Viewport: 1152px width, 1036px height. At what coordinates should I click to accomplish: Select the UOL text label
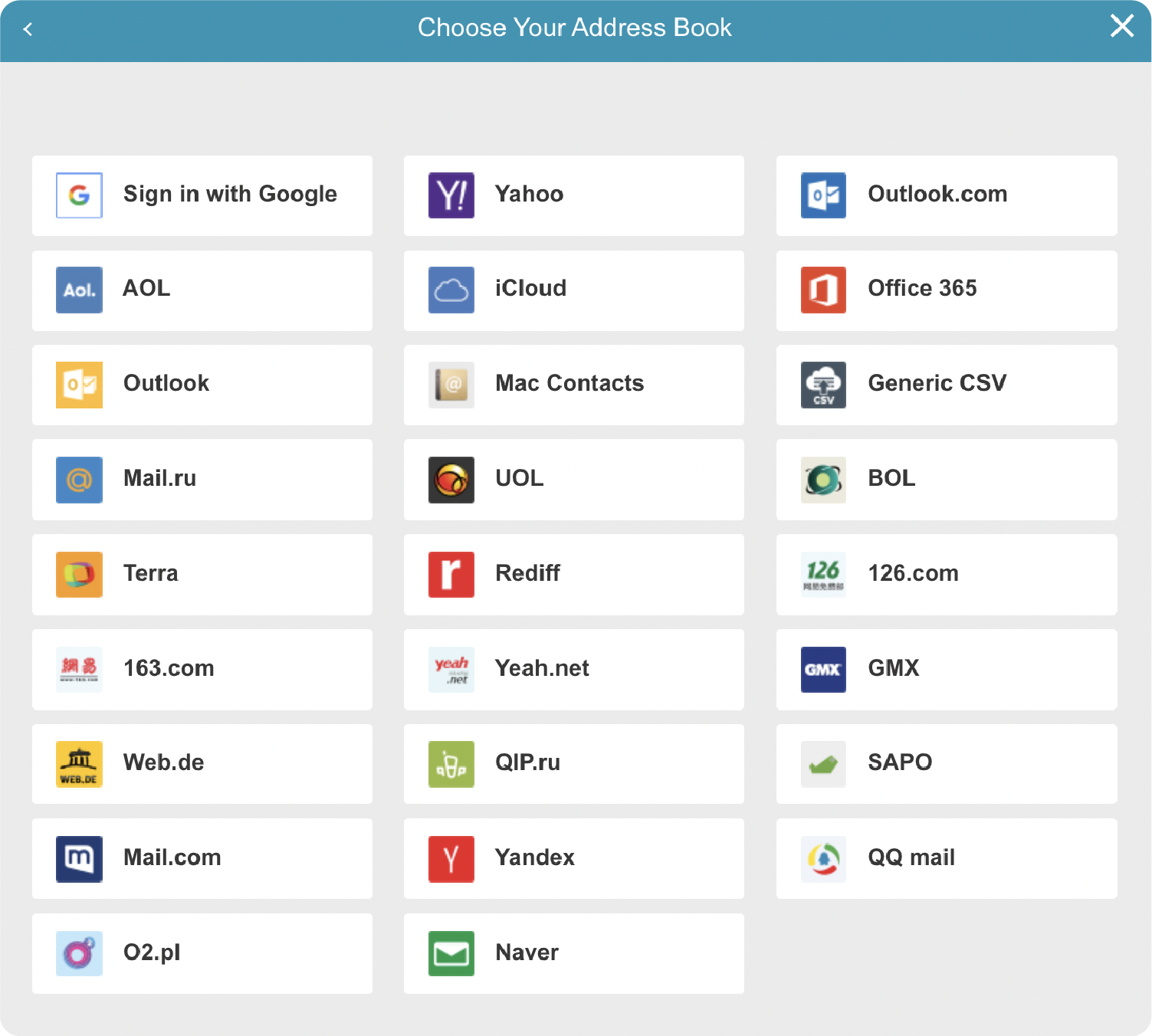point(519,478)
